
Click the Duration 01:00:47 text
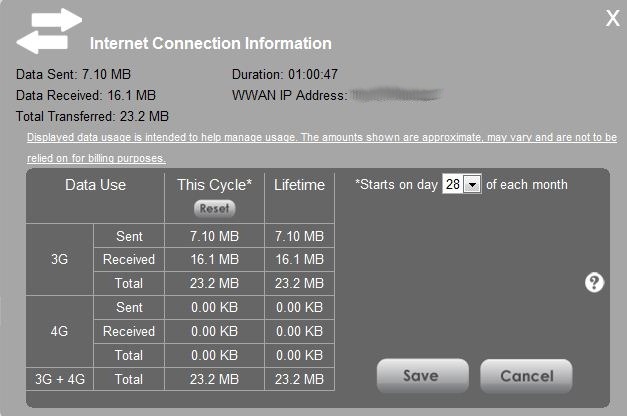pos(285,74)
